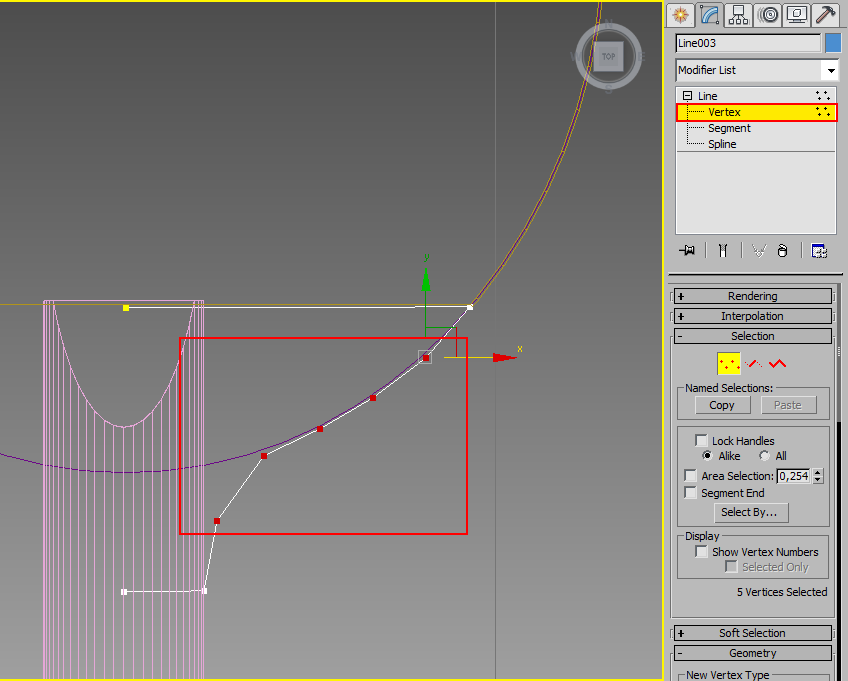
Task: Click the '5 Vertices Selected' status text
Action: [x=782, y=592]
